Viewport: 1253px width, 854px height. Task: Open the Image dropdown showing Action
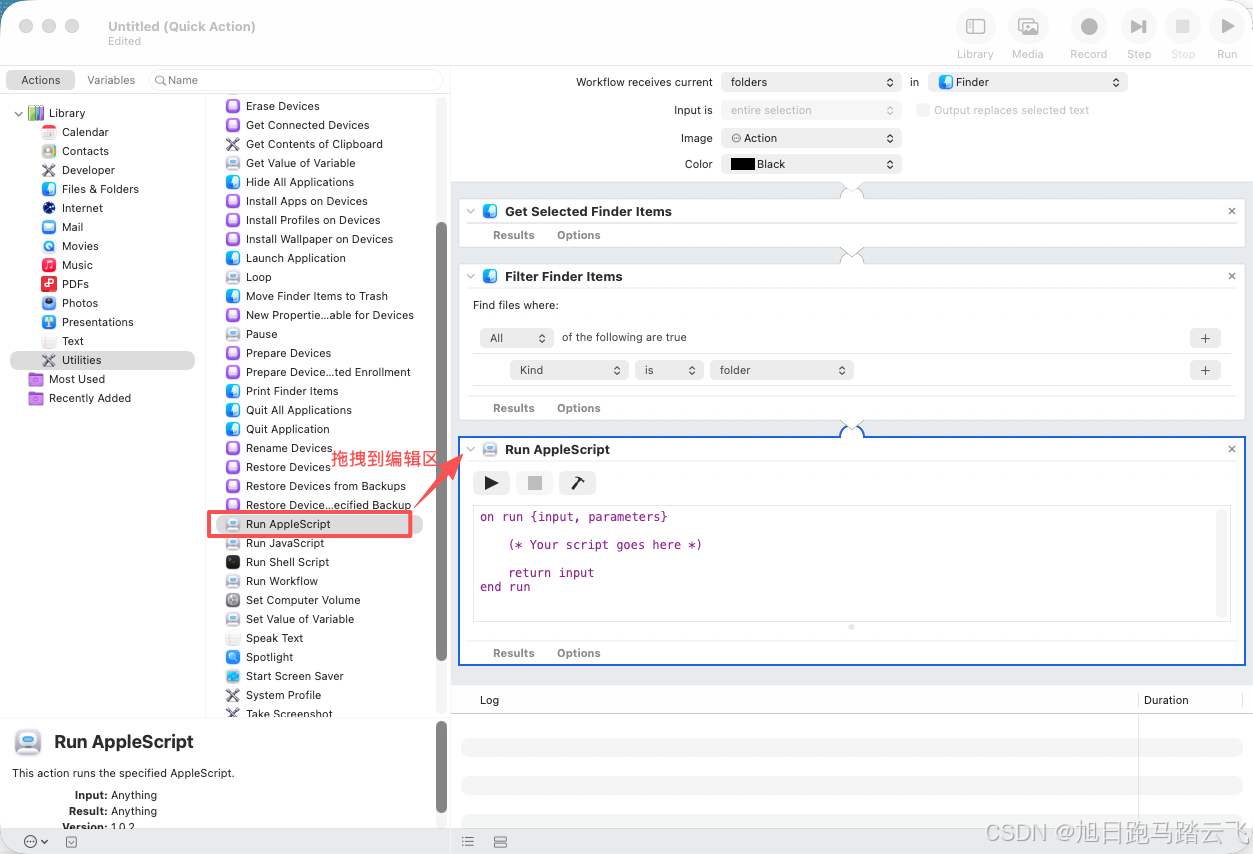tap(811, 138)
